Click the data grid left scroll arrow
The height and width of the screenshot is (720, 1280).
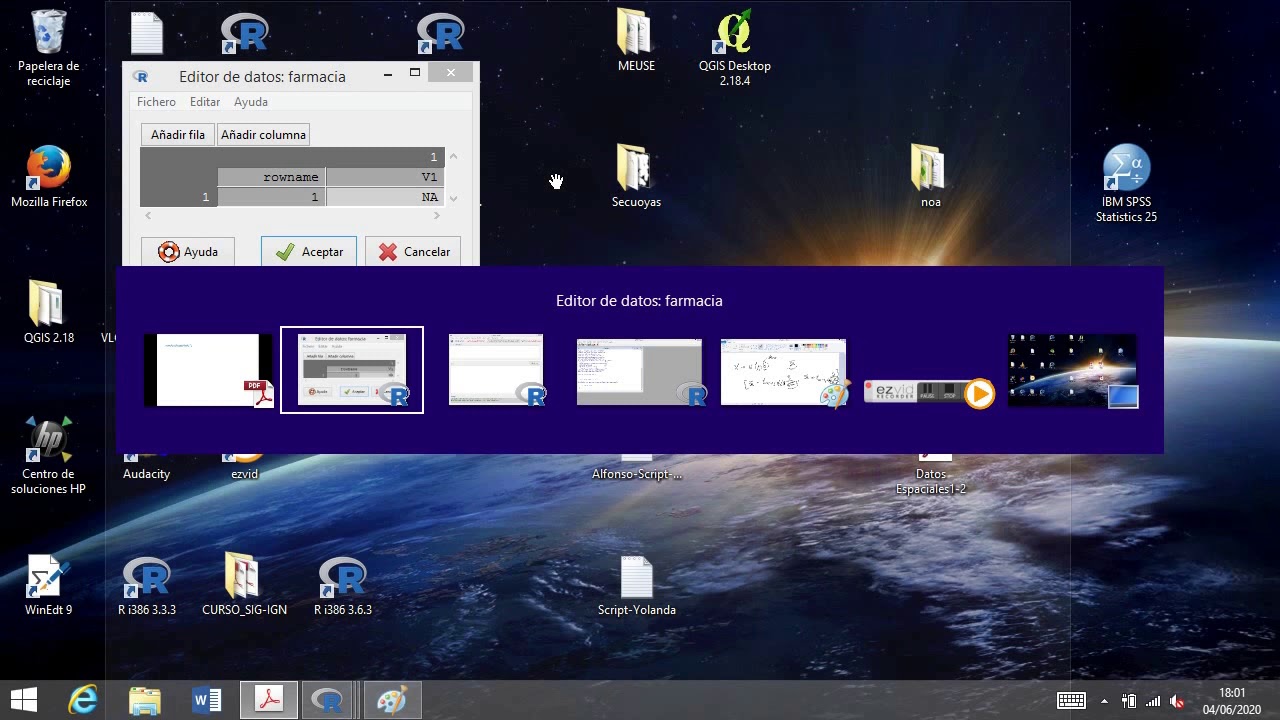[148, 215]
